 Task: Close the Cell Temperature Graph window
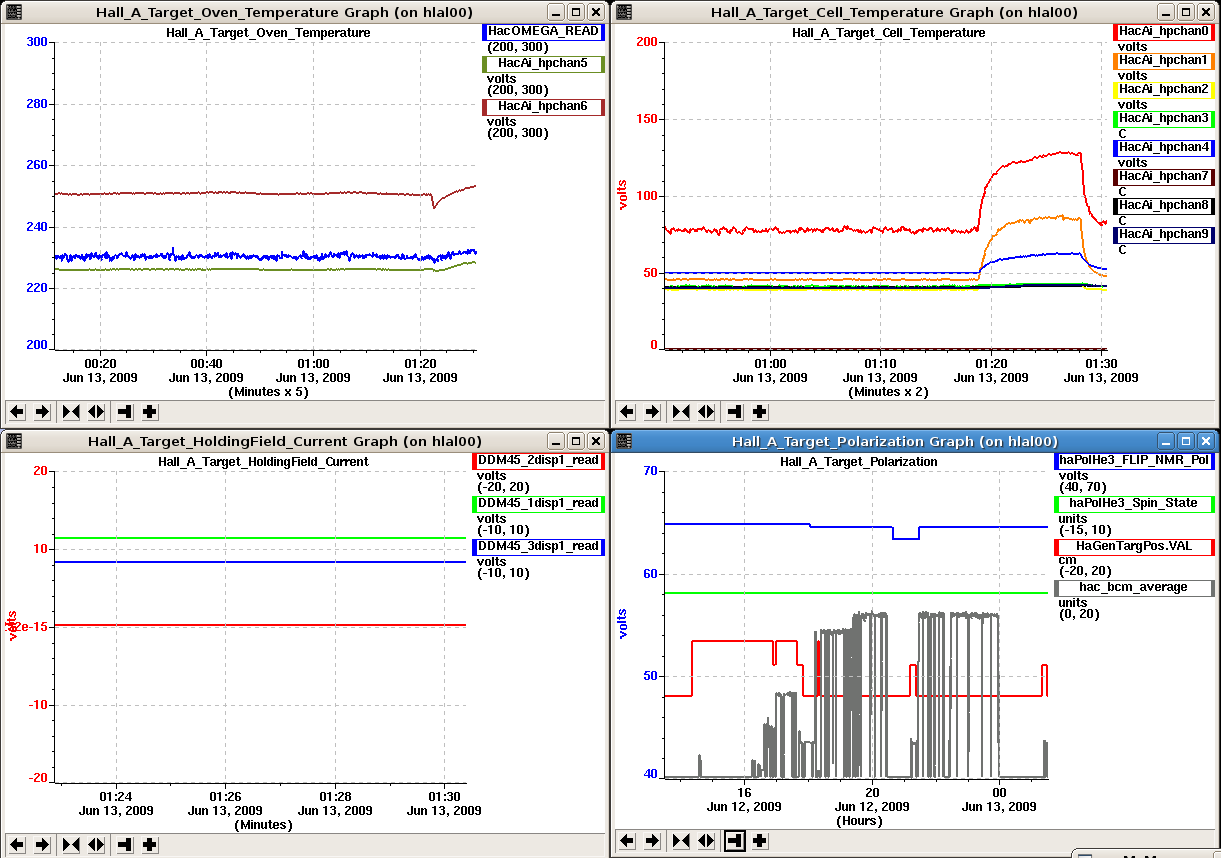coord(1206,12)
